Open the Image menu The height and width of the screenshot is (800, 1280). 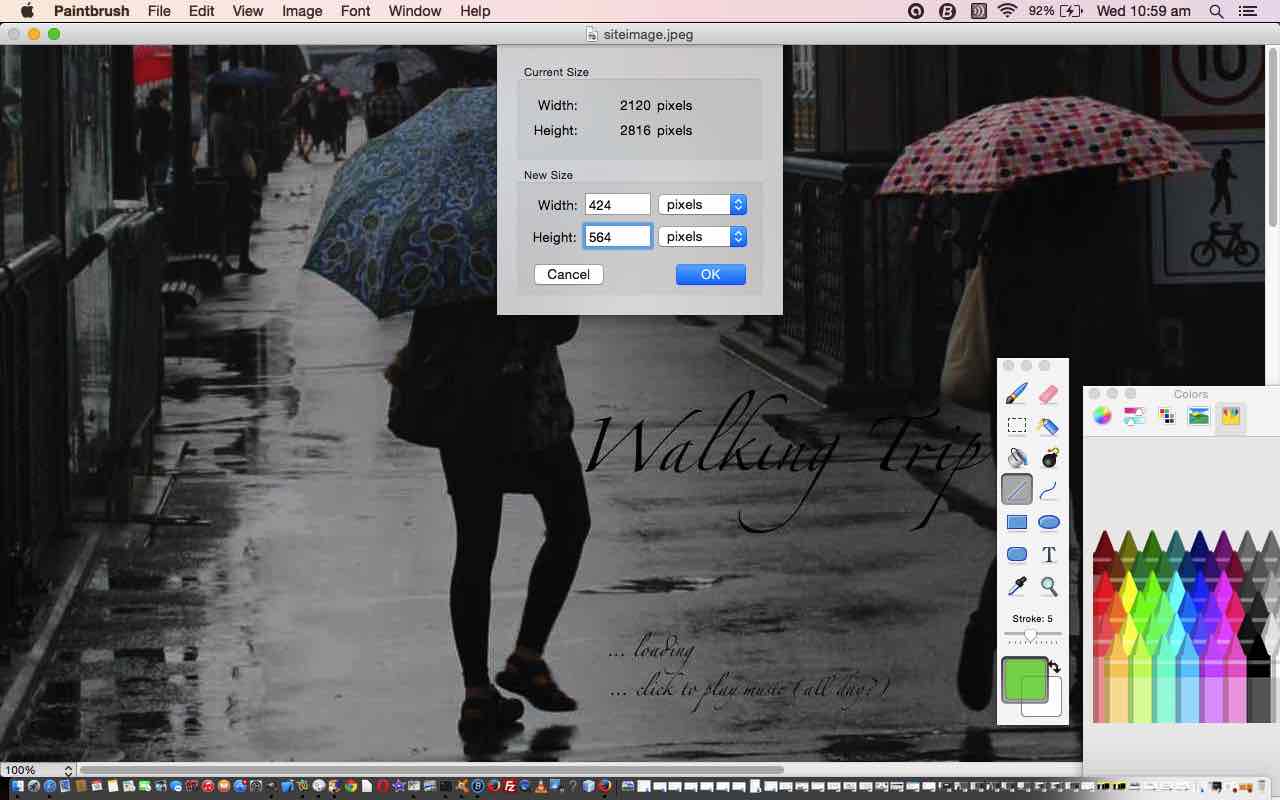tap(302, 11)
